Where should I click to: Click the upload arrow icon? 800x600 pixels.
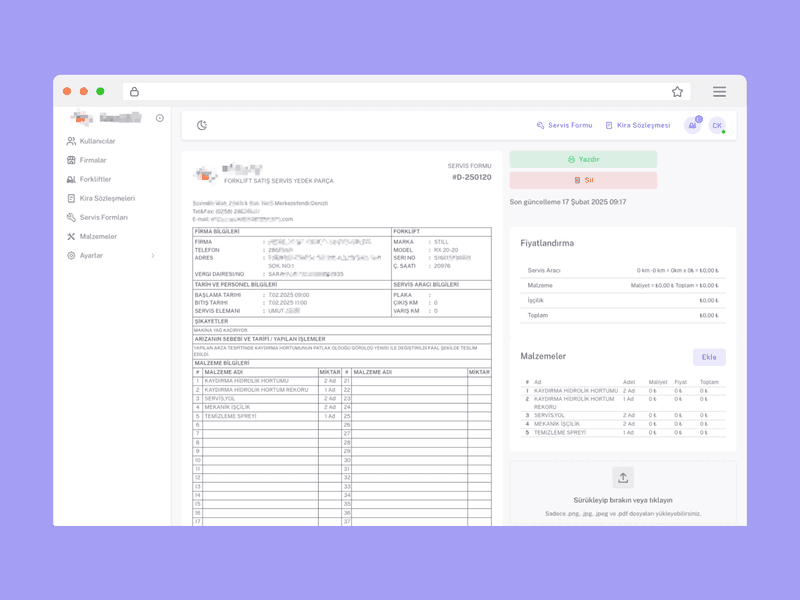(x=623, y=478)
